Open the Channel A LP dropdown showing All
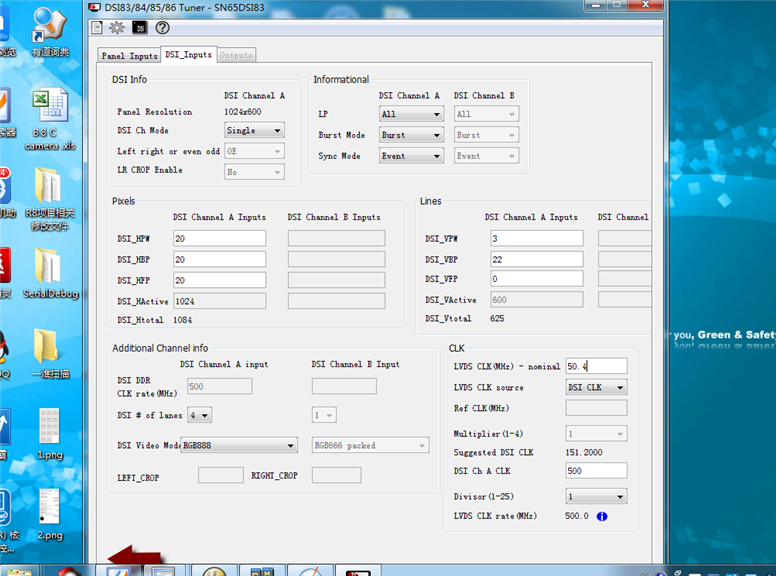Image resolution: width=776 pixels, height=576 pixels. 411,114
